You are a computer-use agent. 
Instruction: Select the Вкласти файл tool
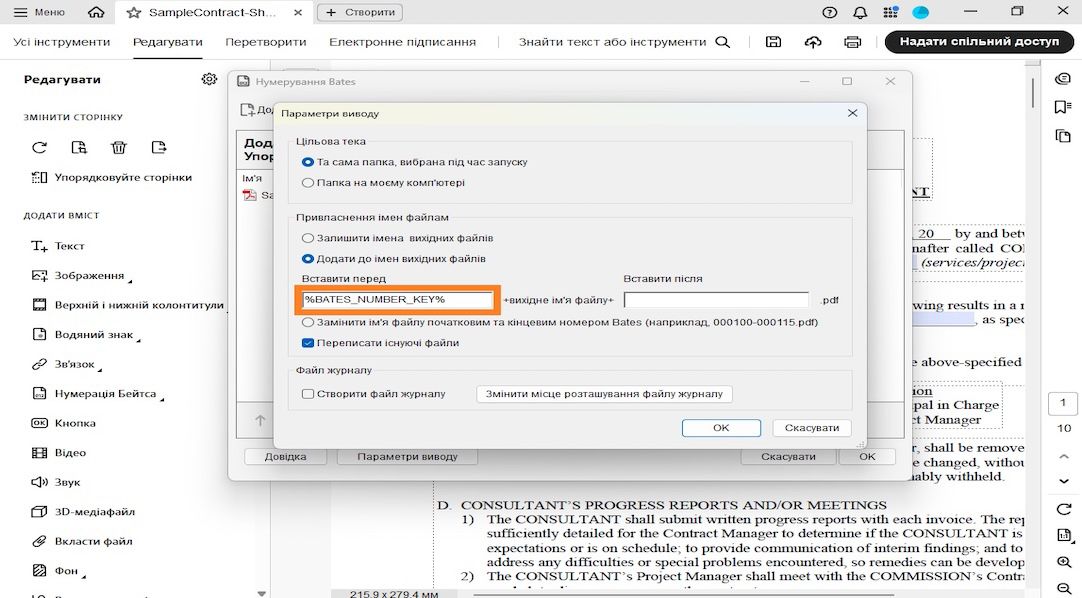[81, 541]
